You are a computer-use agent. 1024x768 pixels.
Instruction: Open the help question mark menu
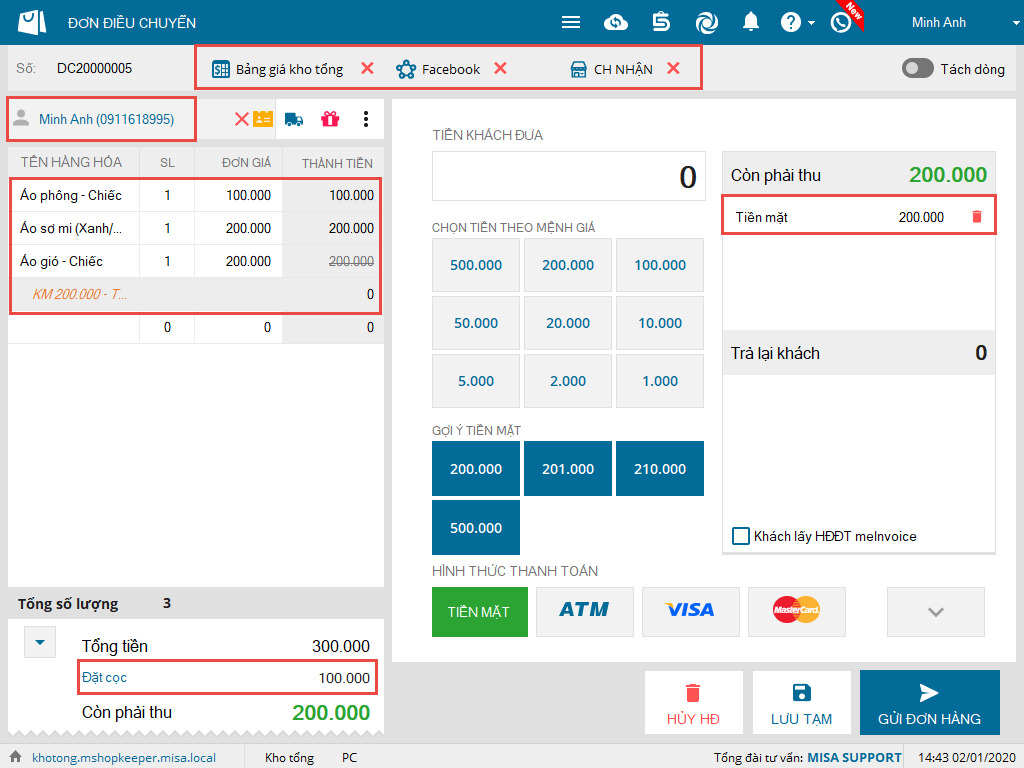point(796,22)
